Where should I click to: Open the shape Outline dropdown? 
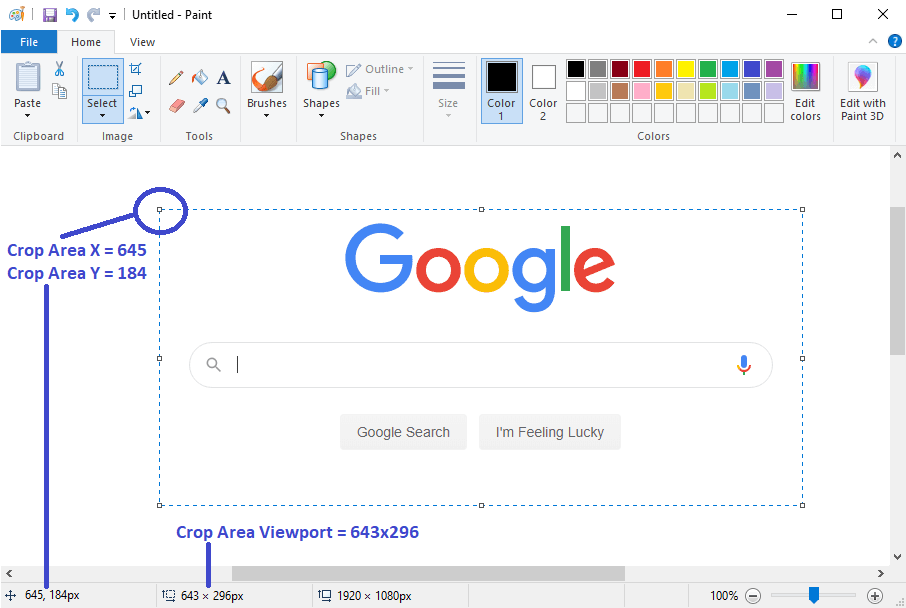click(380, 69)
